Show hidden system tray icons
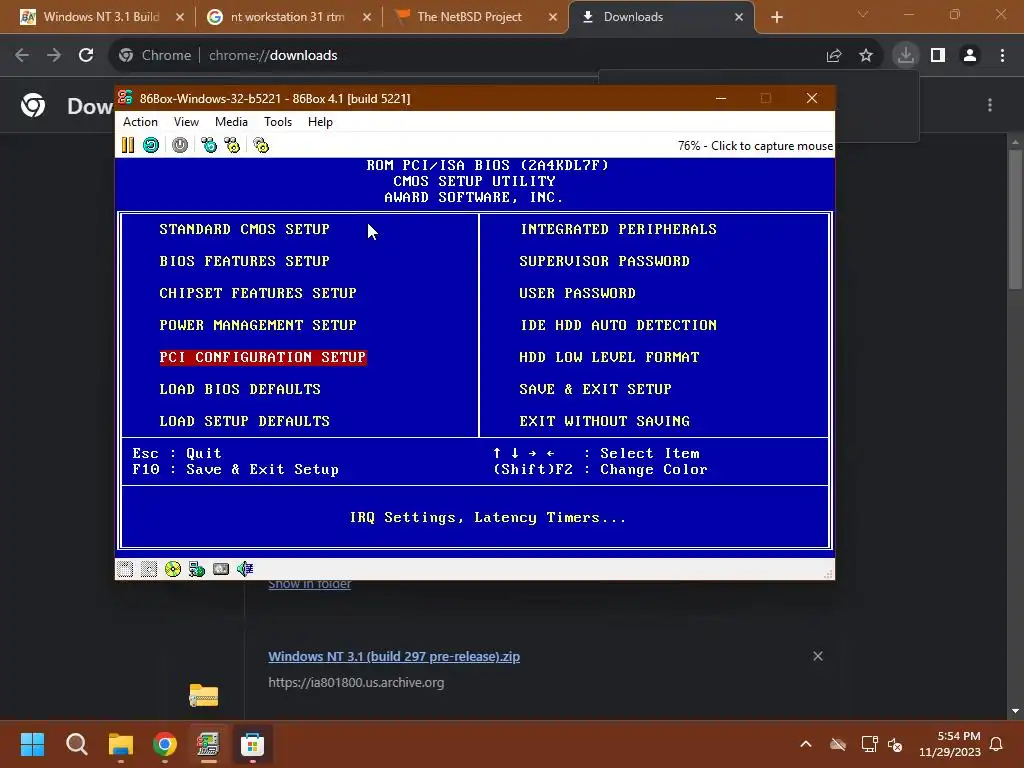Viewport: 1024px width, 768px height. point(806,744)
